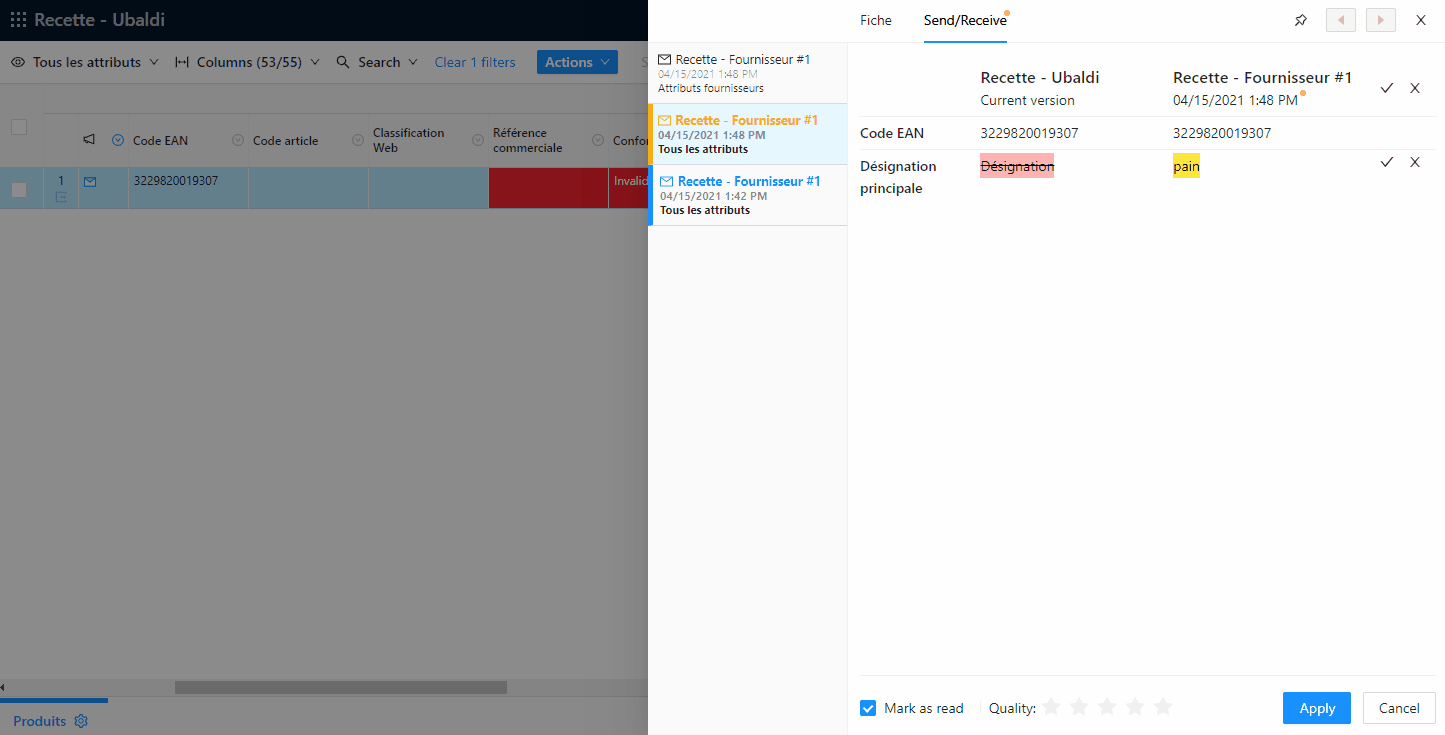
Task: Click the Clear 1 filters link
Action: click(x=475, y=62)
